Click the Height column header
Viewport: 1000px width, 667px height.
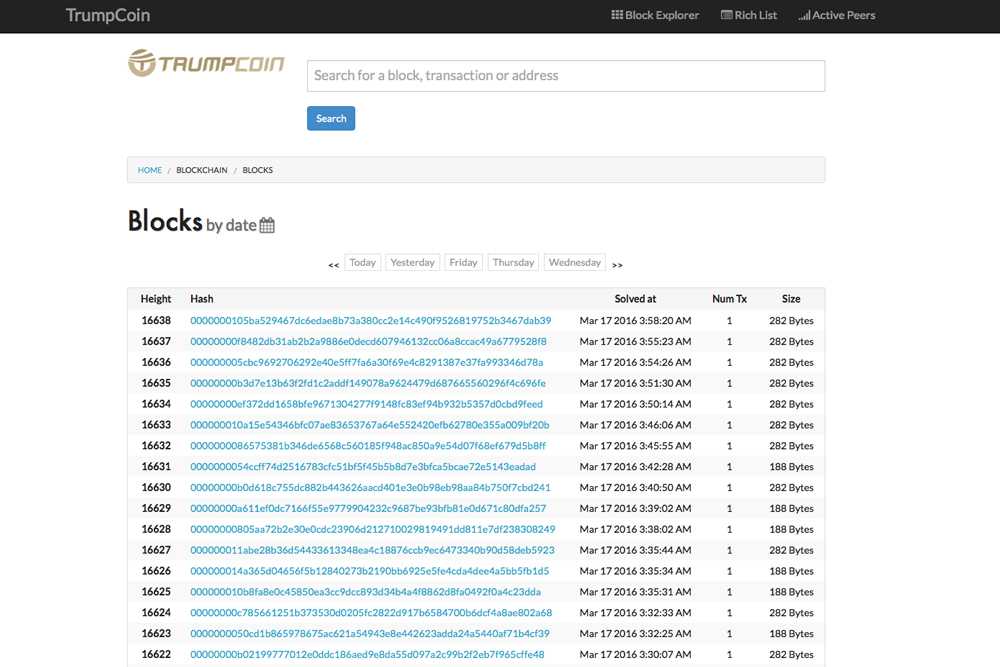(156, 299)
